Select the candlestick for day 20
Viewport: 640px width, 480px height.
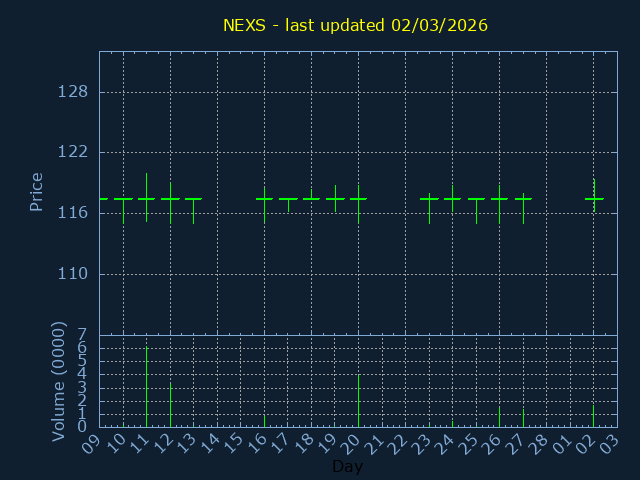tap(358, 199)
